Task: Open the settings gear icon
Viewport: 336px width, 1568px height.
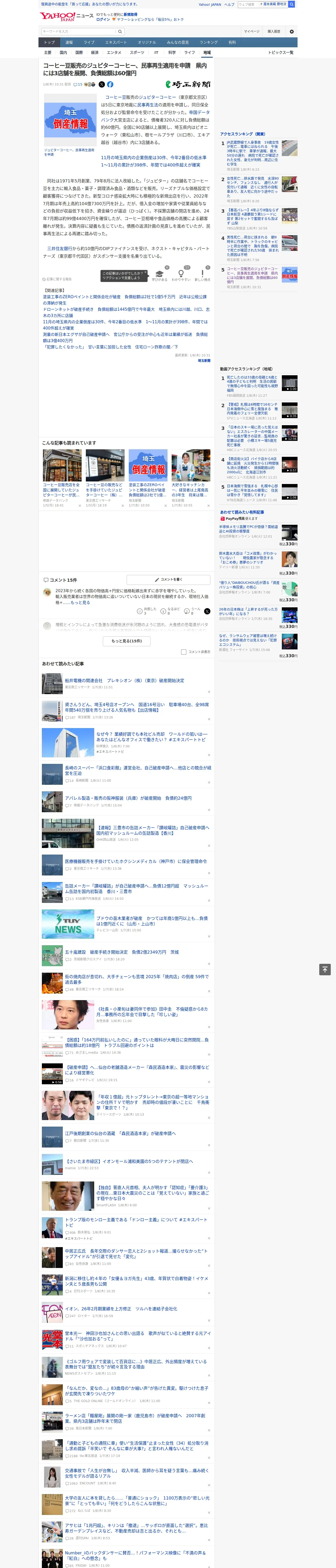Action: point(292,32)
